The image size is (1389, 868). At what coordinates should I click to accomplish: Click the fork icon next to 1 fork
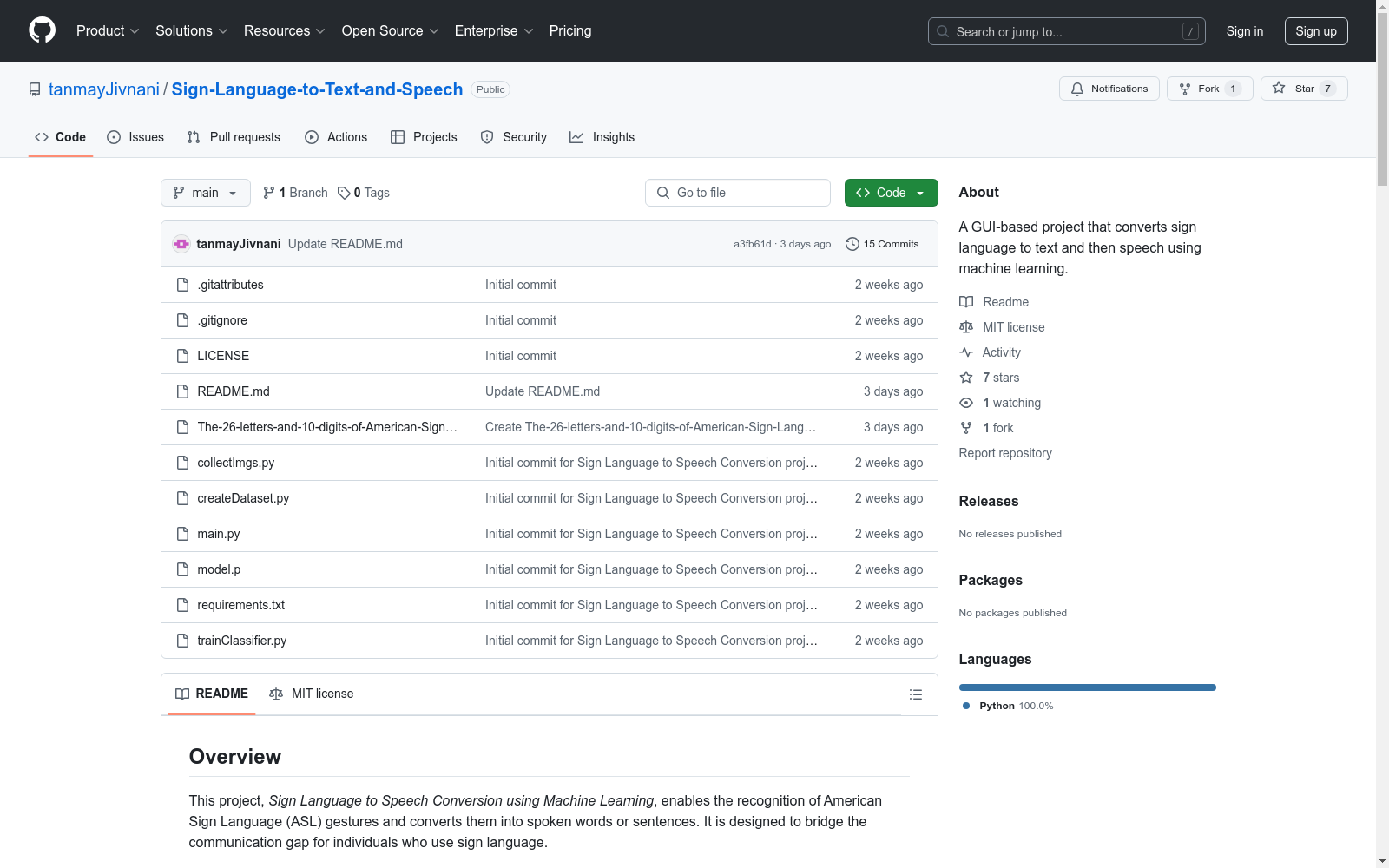966,428
